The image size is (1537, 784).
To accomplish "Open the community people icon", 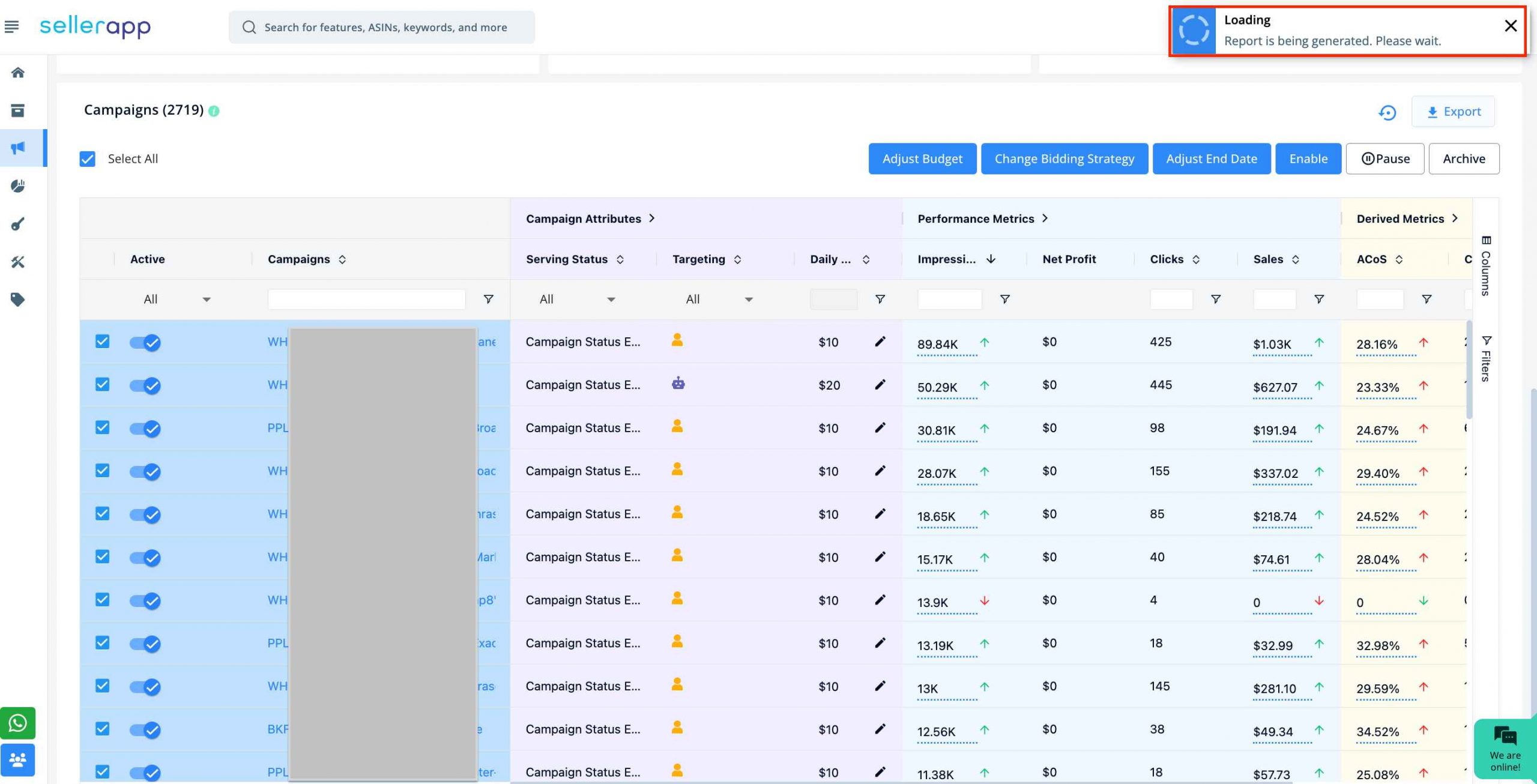I will (17, 760).
